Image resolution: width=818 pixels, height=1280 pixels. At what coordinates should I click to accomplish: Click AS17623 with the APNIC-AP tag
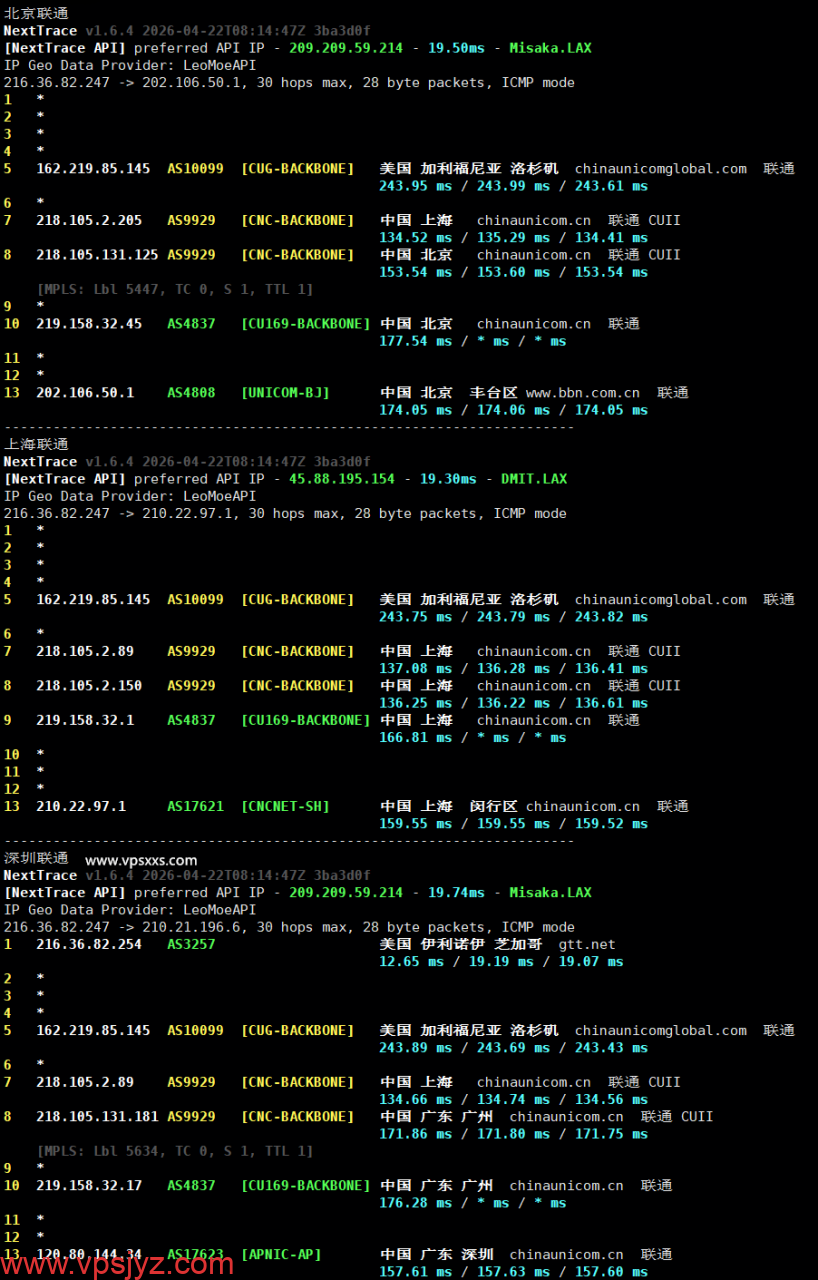pos(194,1254)
